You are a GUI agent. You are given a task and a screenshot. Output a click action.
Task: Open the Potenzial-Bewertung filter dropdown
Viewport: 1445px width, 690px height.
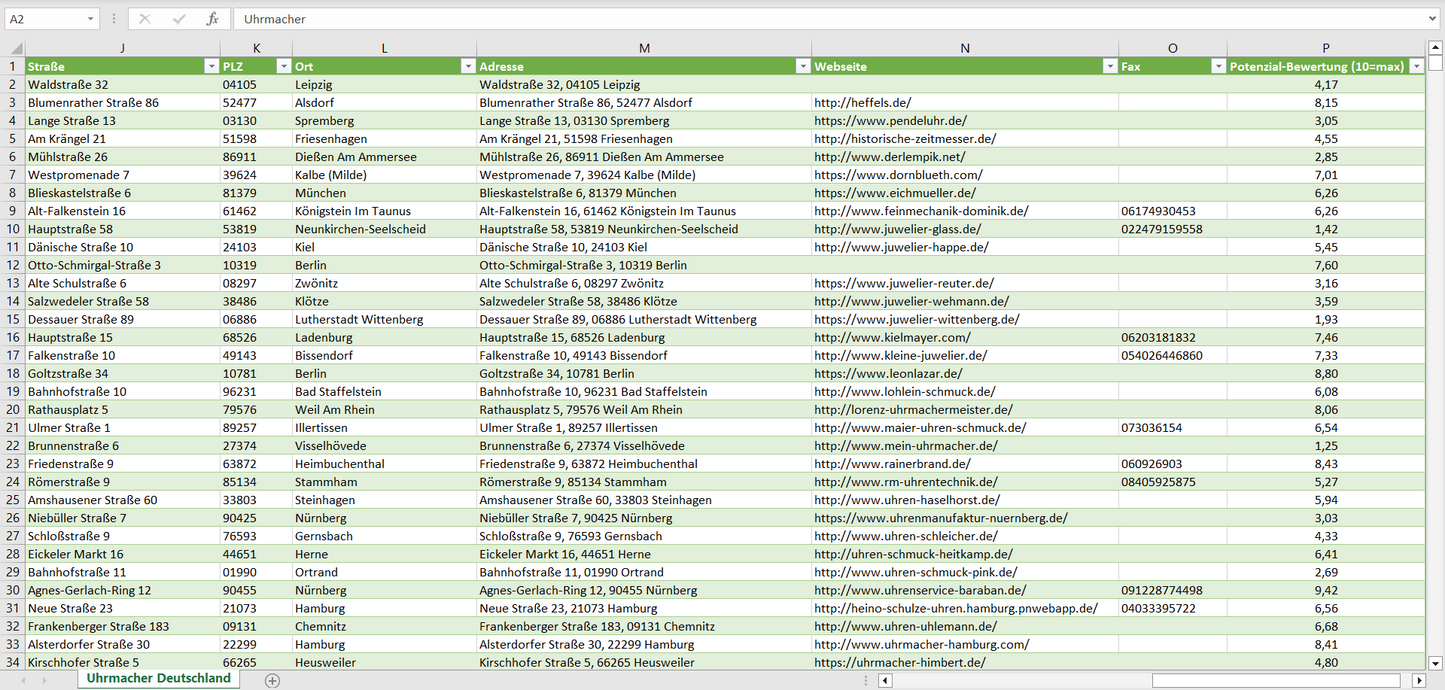coord(1416,66)
